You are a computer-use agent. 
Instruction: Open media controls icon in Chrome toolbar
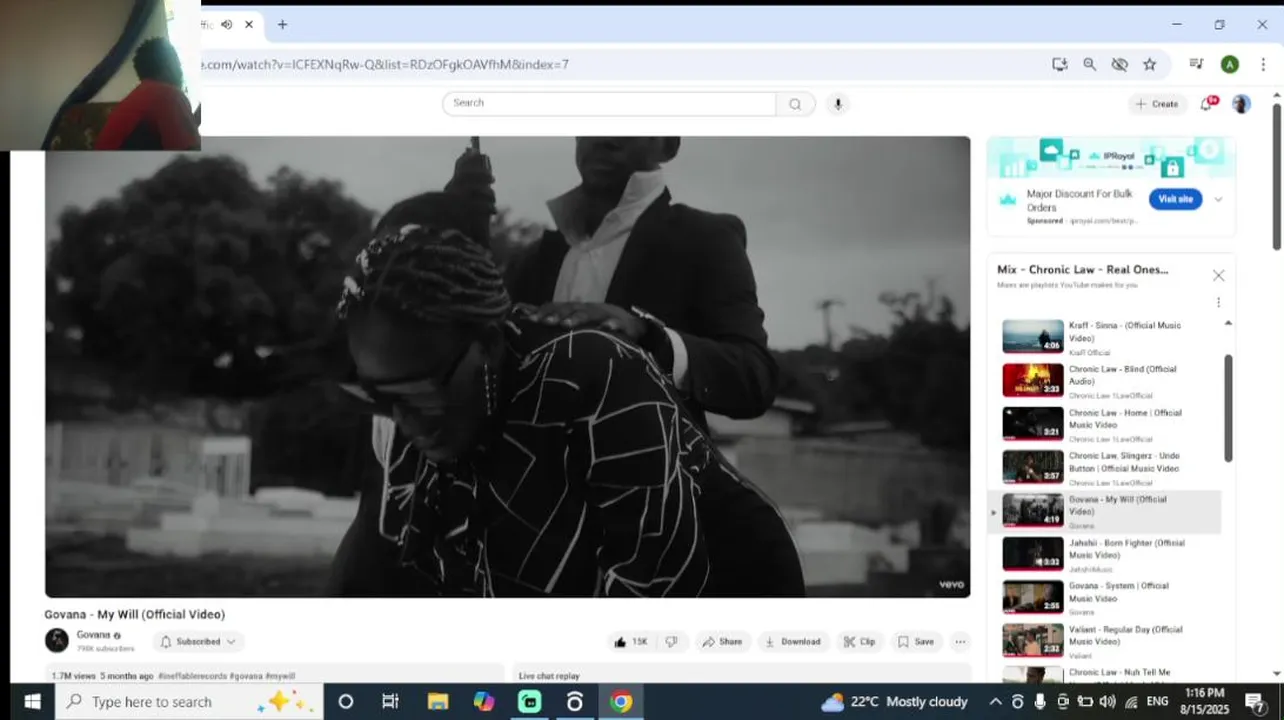[x=1196, y=64]
